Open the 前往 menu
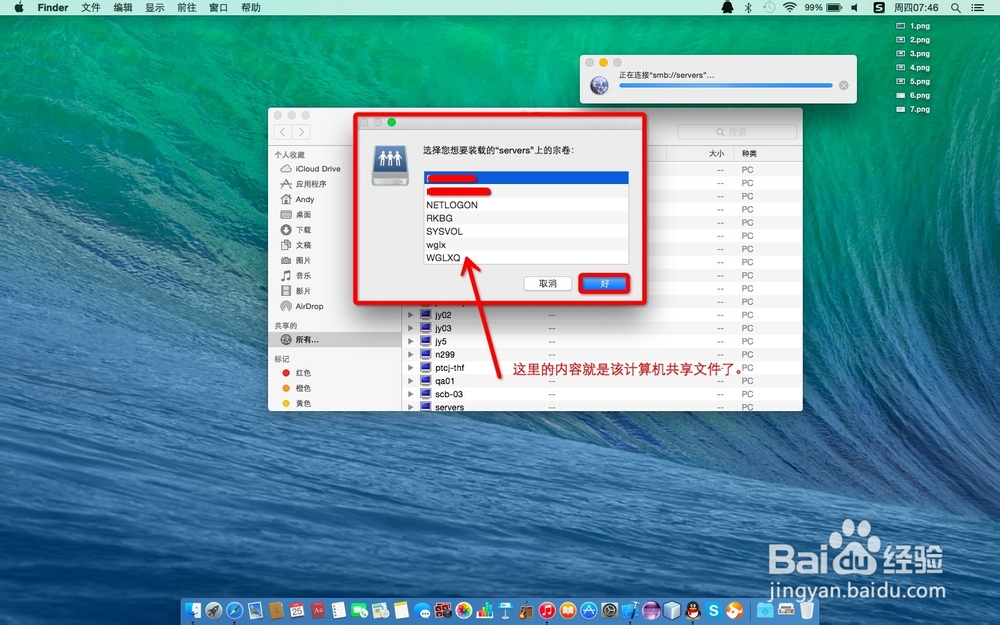This screenshot has width=1000, height=625. (187, 8)
